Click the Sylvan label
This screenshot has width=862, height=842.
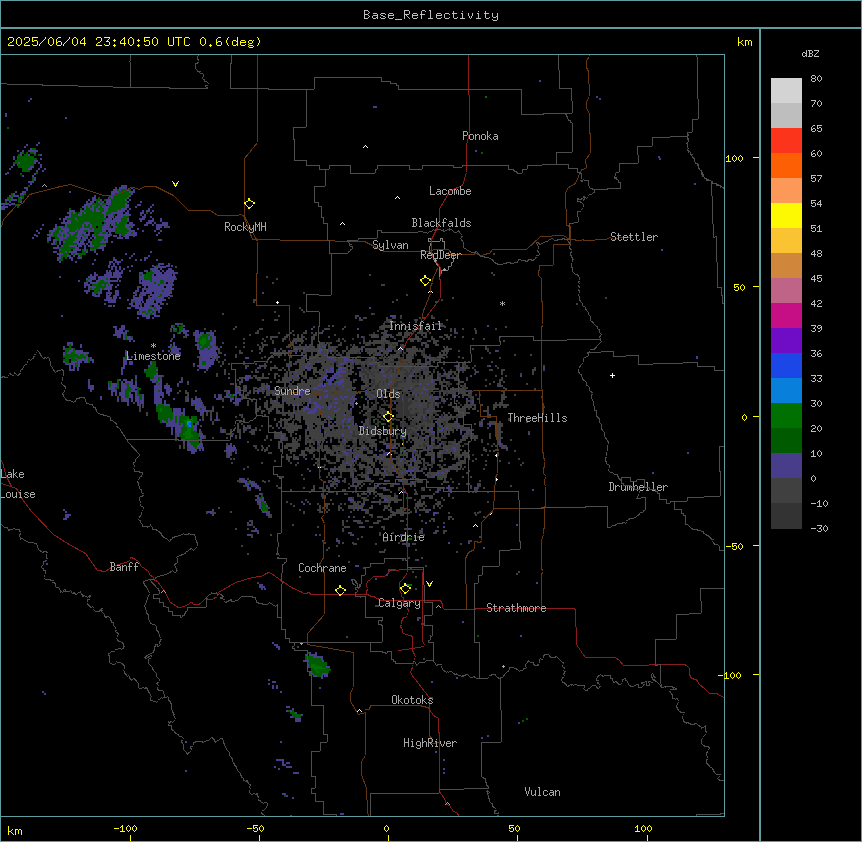pos(390,245)
